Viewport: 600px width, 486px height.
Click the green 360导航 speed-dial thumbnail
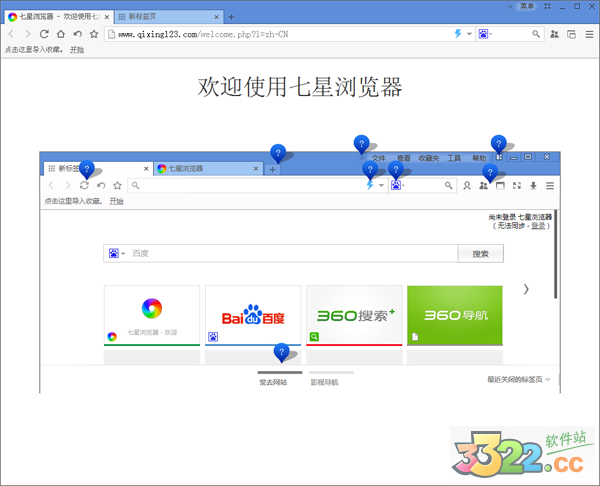point(455,315)
